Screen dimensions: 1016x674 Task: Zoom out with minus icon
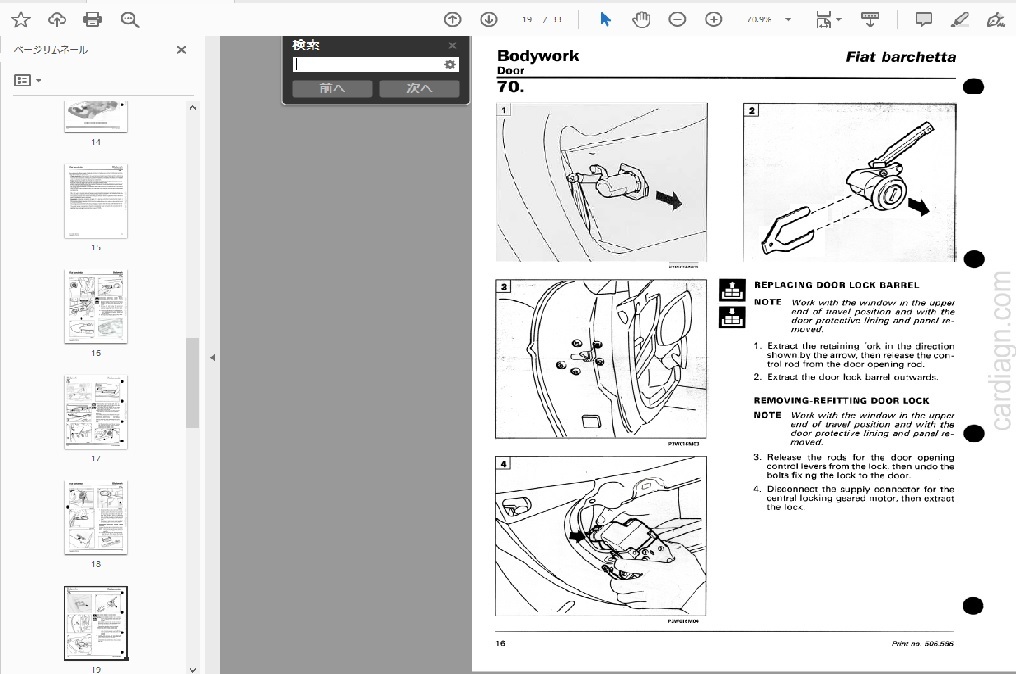point(677,19)
